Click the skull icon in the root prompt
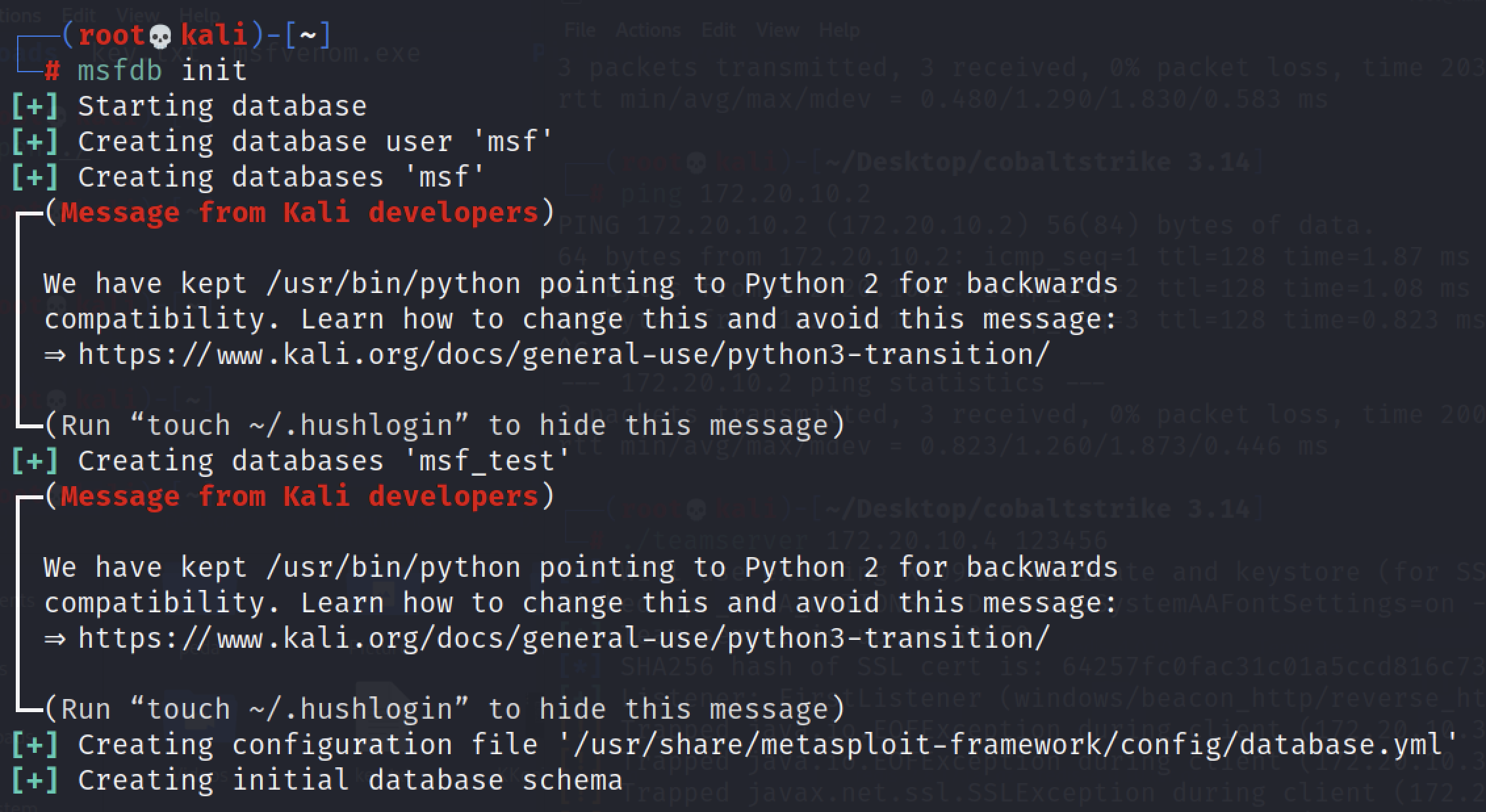 (160, 37)
